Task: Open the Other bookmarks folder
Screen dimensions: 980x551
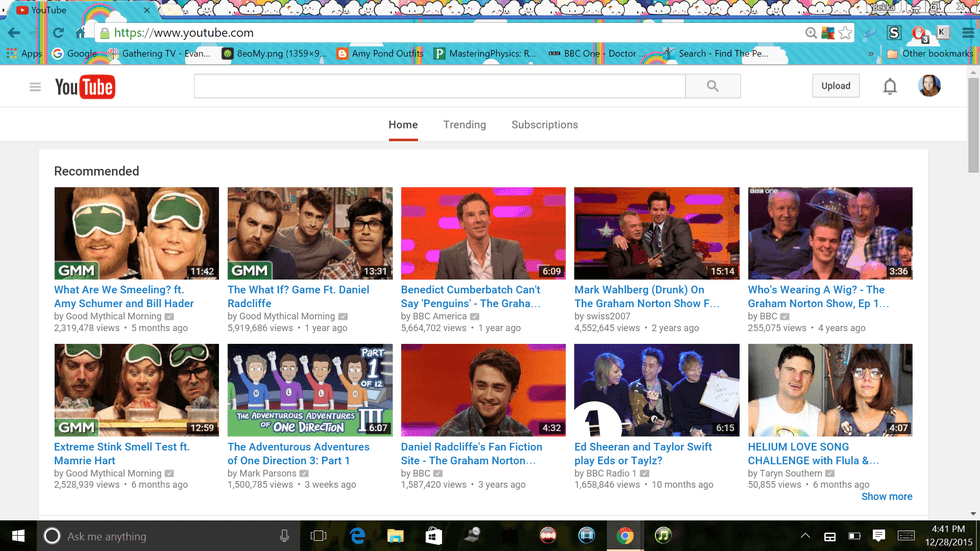Action: (928, 54)
